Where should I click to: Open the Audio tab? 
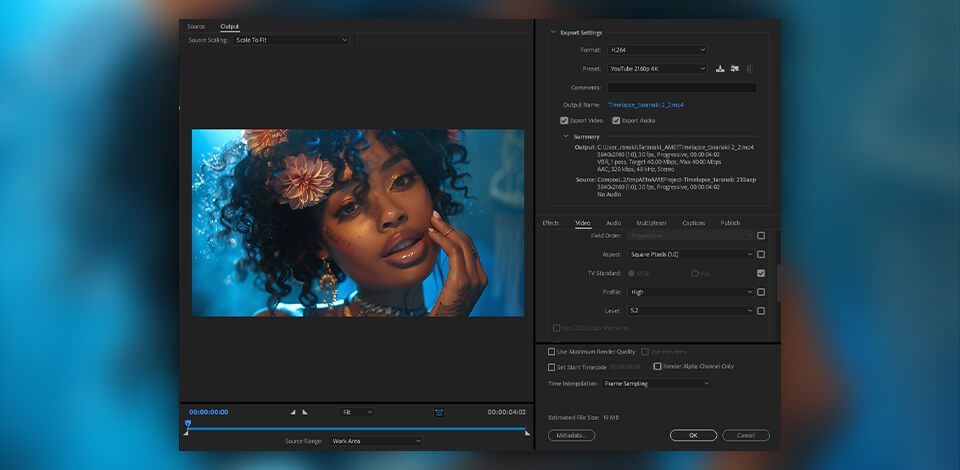[x=613, y=223]
